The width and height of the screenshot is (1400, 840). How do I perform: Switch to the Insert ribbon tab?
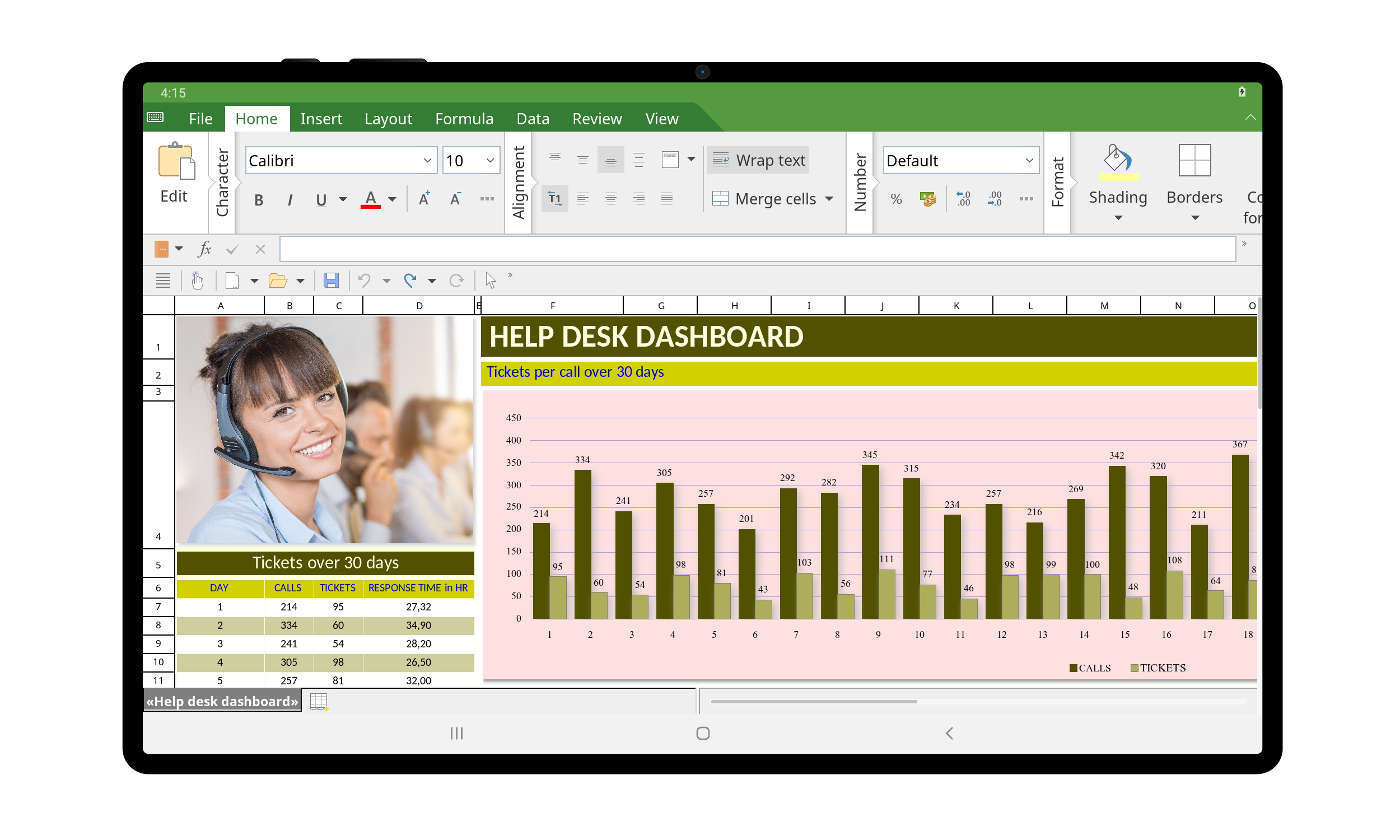click(321, 119)
